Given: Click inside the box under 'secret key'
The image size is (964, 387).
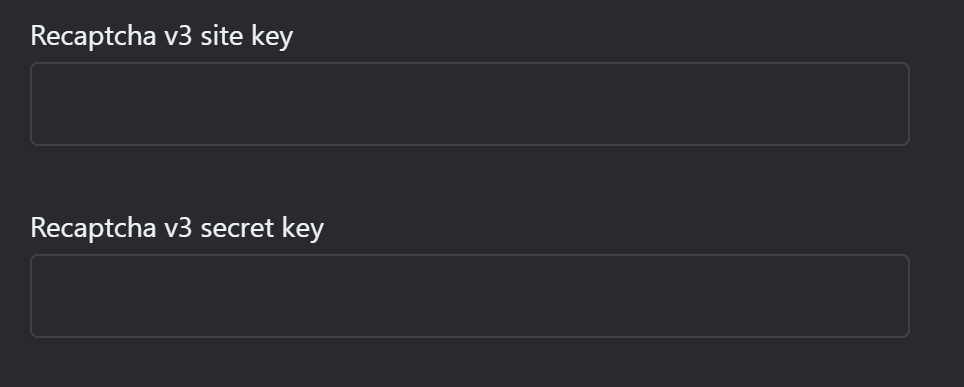Looking at the screenshot, I should (x=470, y=296).
